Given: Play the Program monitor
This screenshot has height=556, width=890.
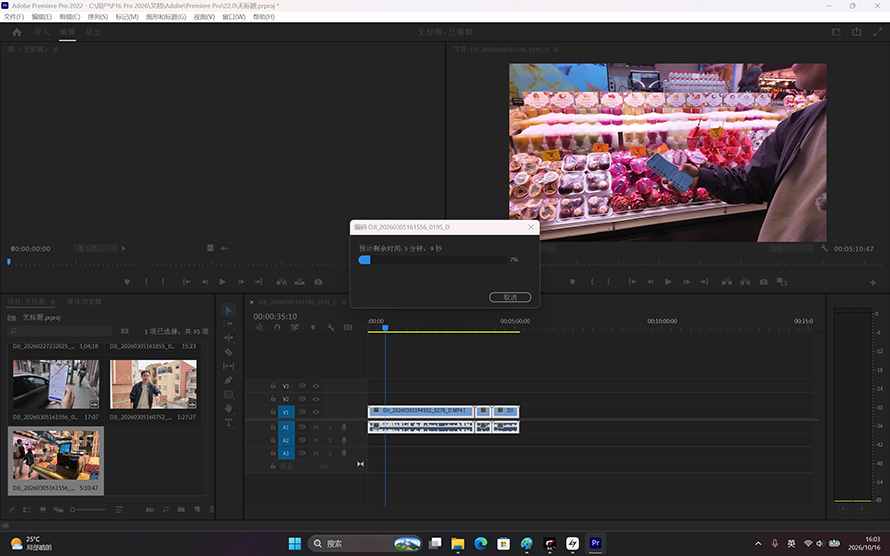Looking at the screenshot, I should click(x=668, y=281).
